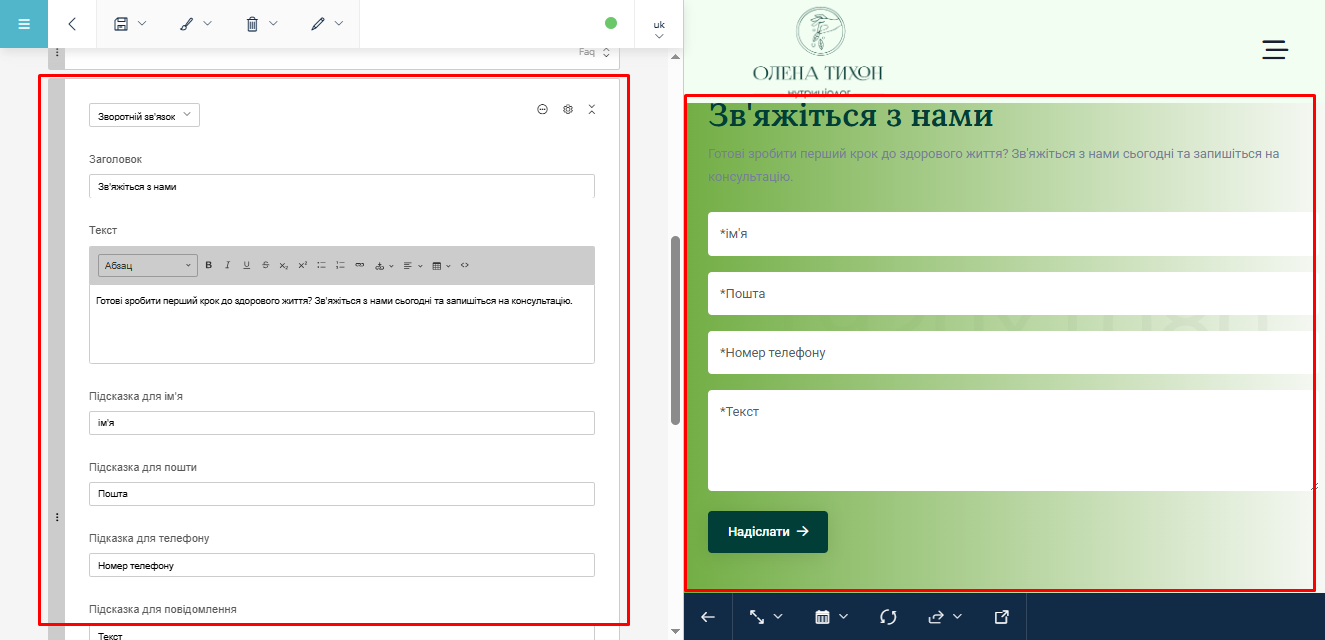Click the editor panel vertical scrollbar thumb
This screenshot has width=1325, height=640.
coord(675,330)
